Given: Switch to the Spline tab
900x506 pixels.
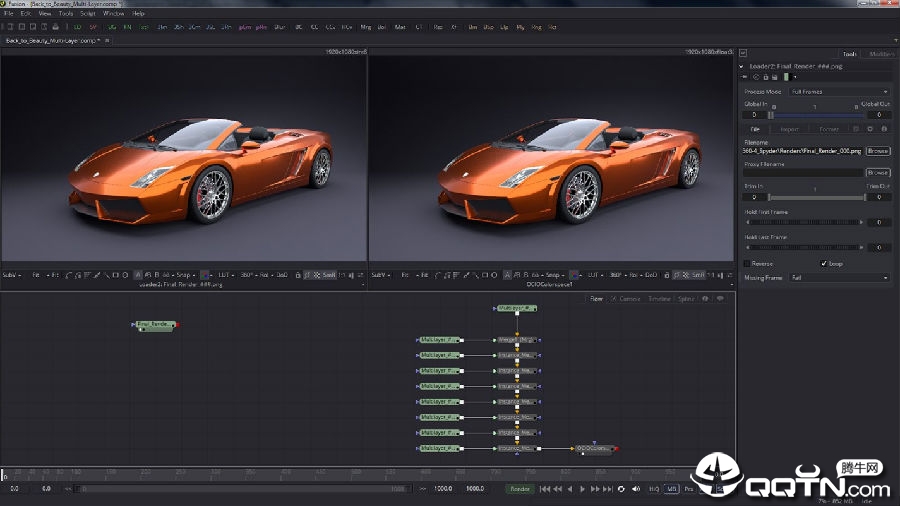Looking at the screenshot, I should [x=686, y=299].
